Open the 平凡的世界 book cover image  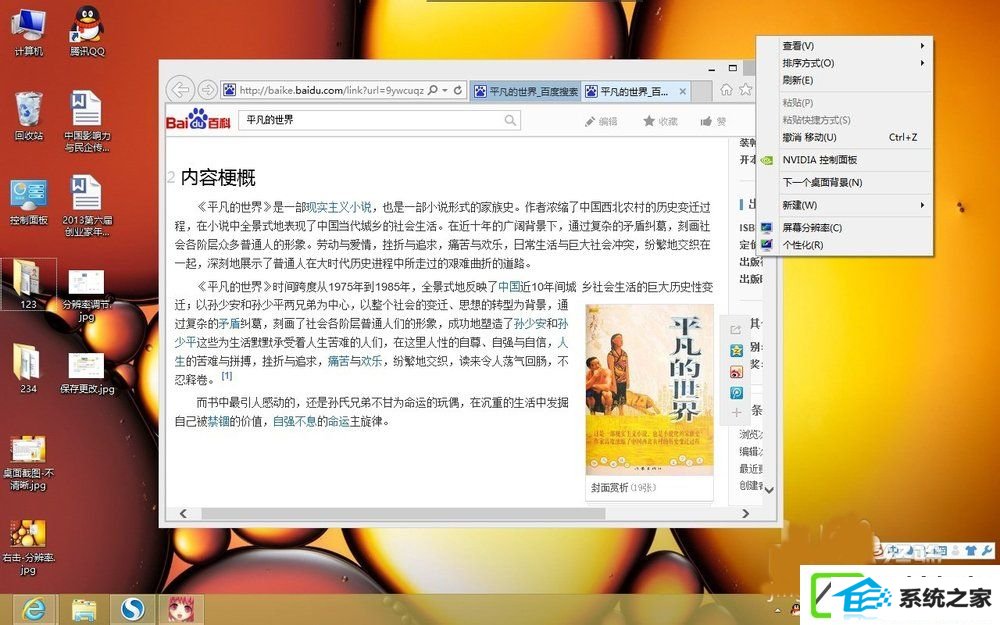coord(649,390)
